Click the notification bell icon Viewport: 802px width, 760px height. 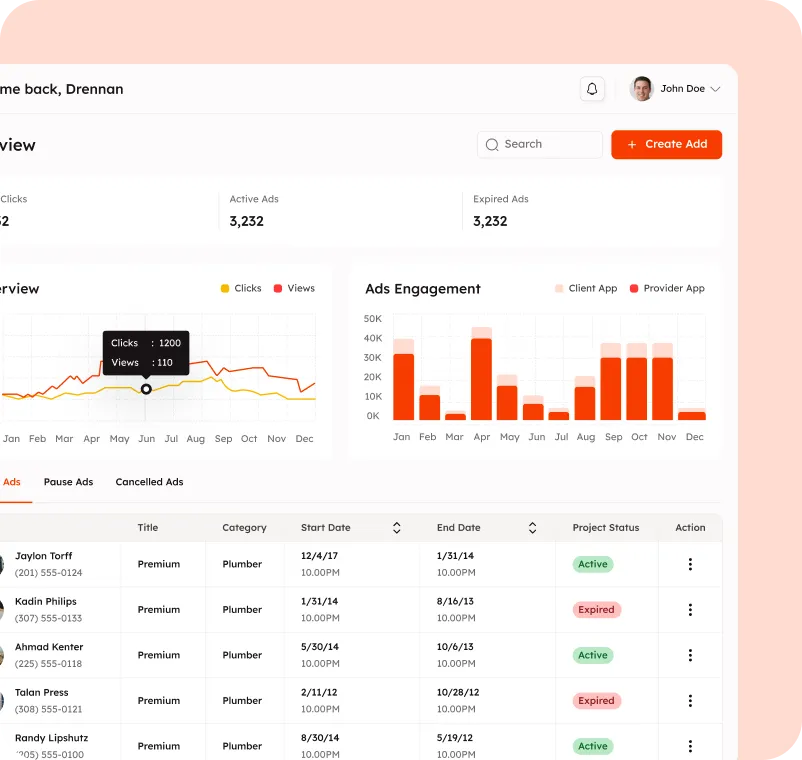[591, 88]
